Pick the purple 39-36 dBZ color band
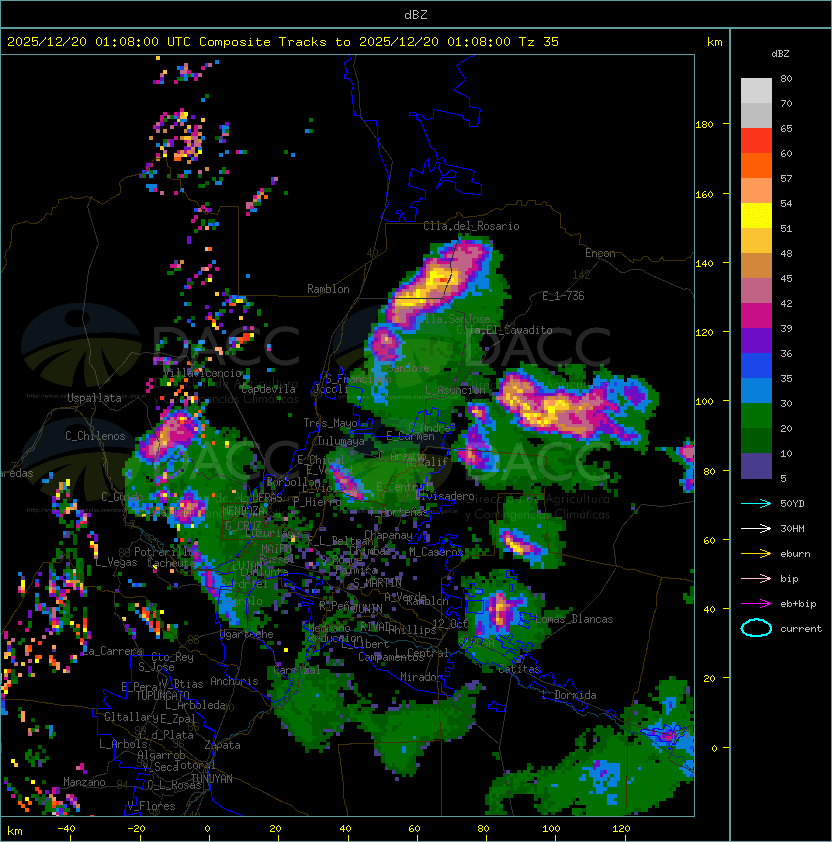Screen dimensions: 832x842 coord(756,341)
